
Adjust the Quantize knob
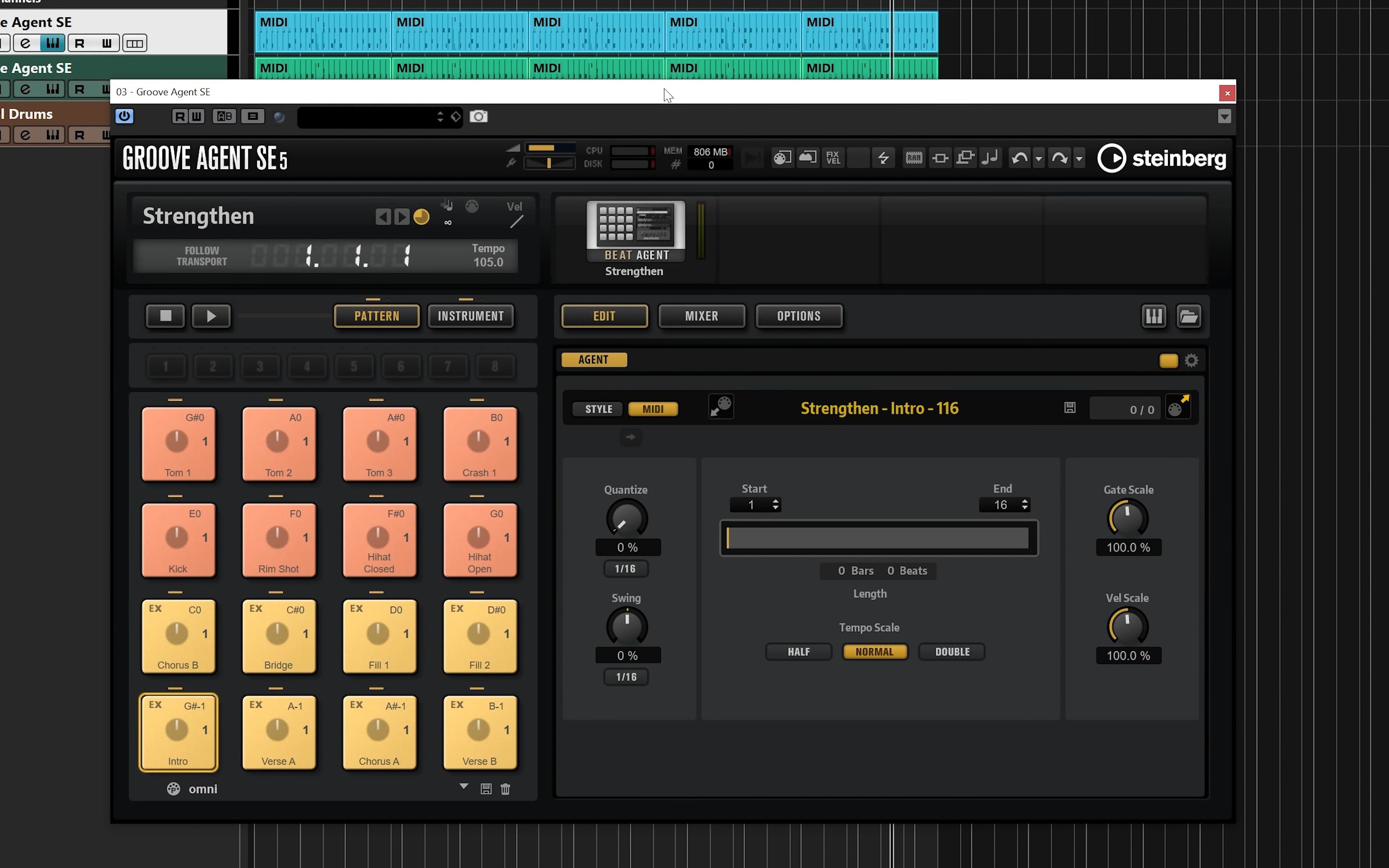(x=627, y=518)
